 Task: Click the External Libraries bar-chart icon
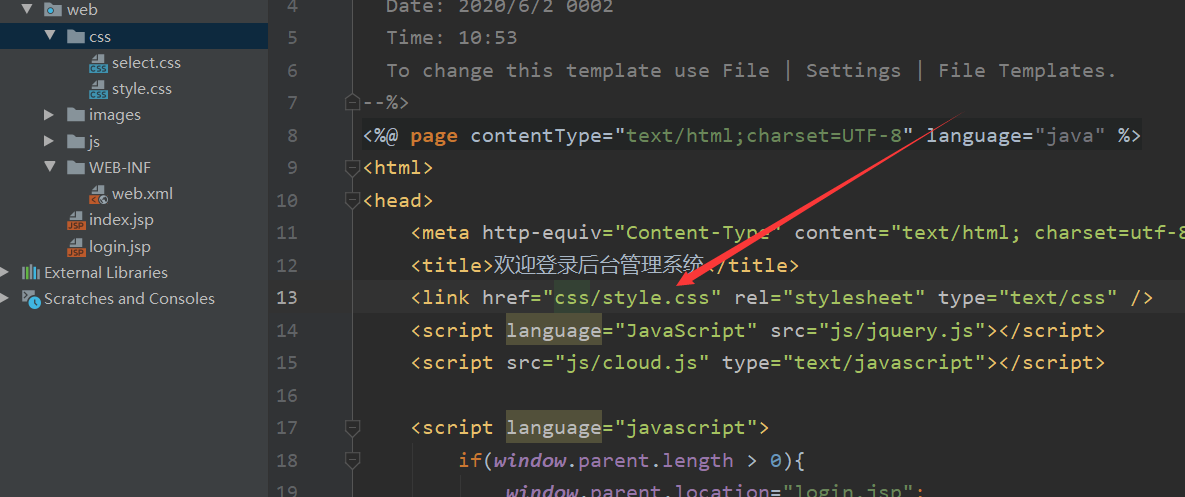tap(31, 272)
